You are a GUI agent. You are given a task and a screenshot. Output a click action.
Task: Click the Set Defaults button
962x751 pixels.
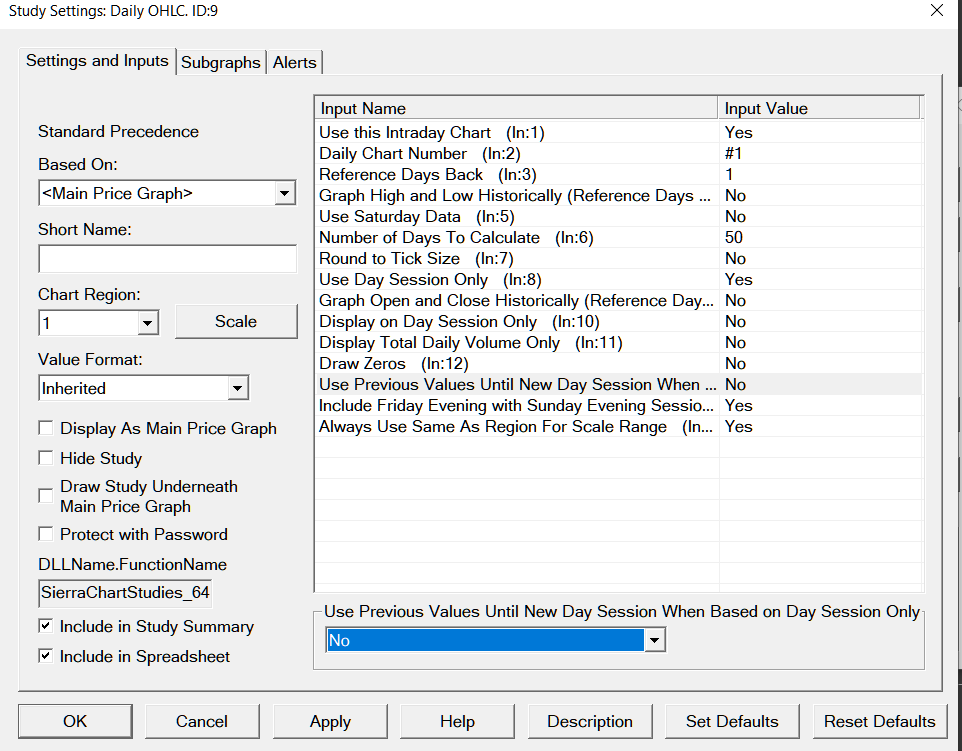(x=732, y=721)
